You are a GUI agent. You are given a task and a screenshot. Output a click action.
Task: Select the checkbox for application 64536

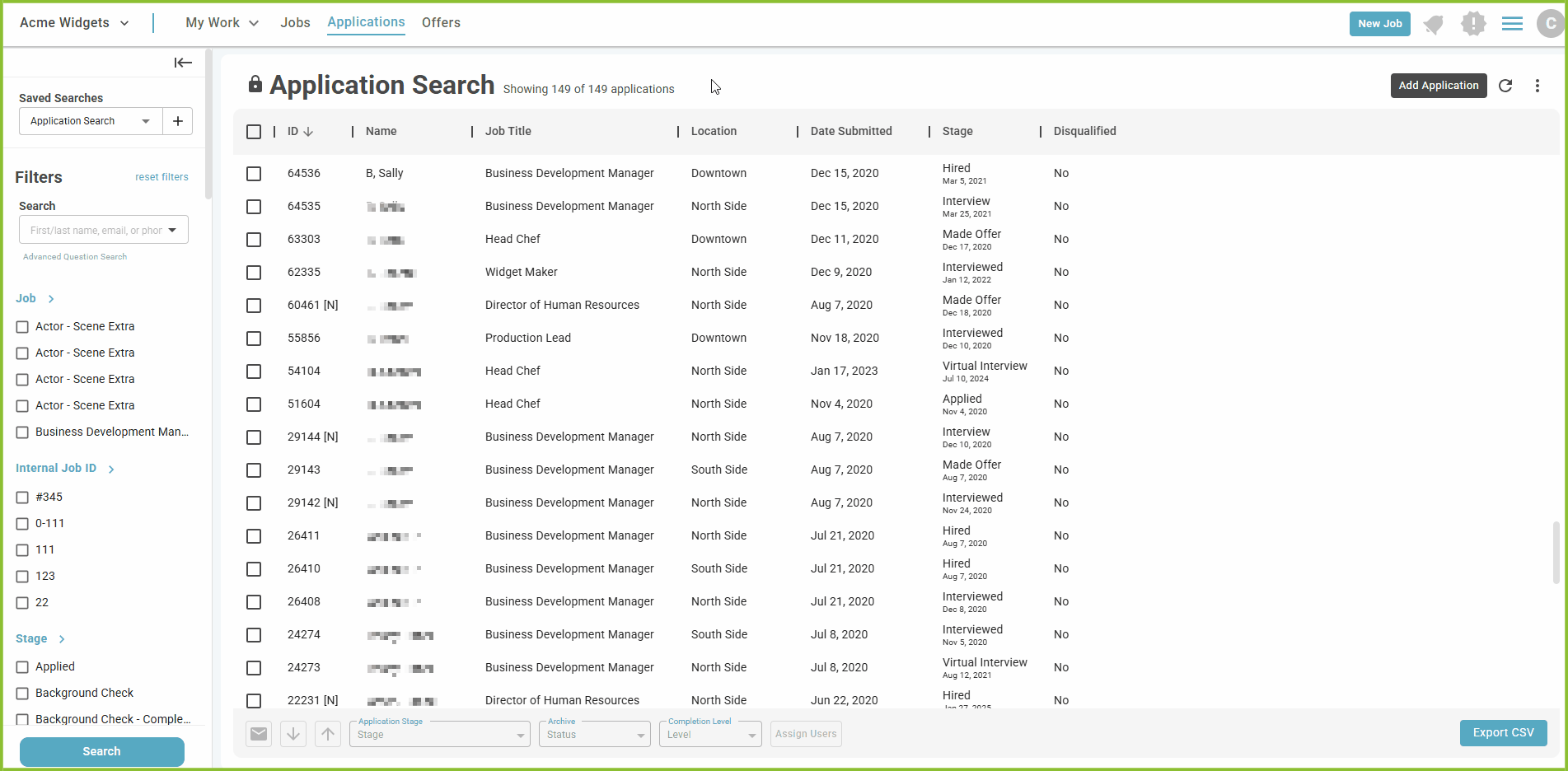coord(254,174)
